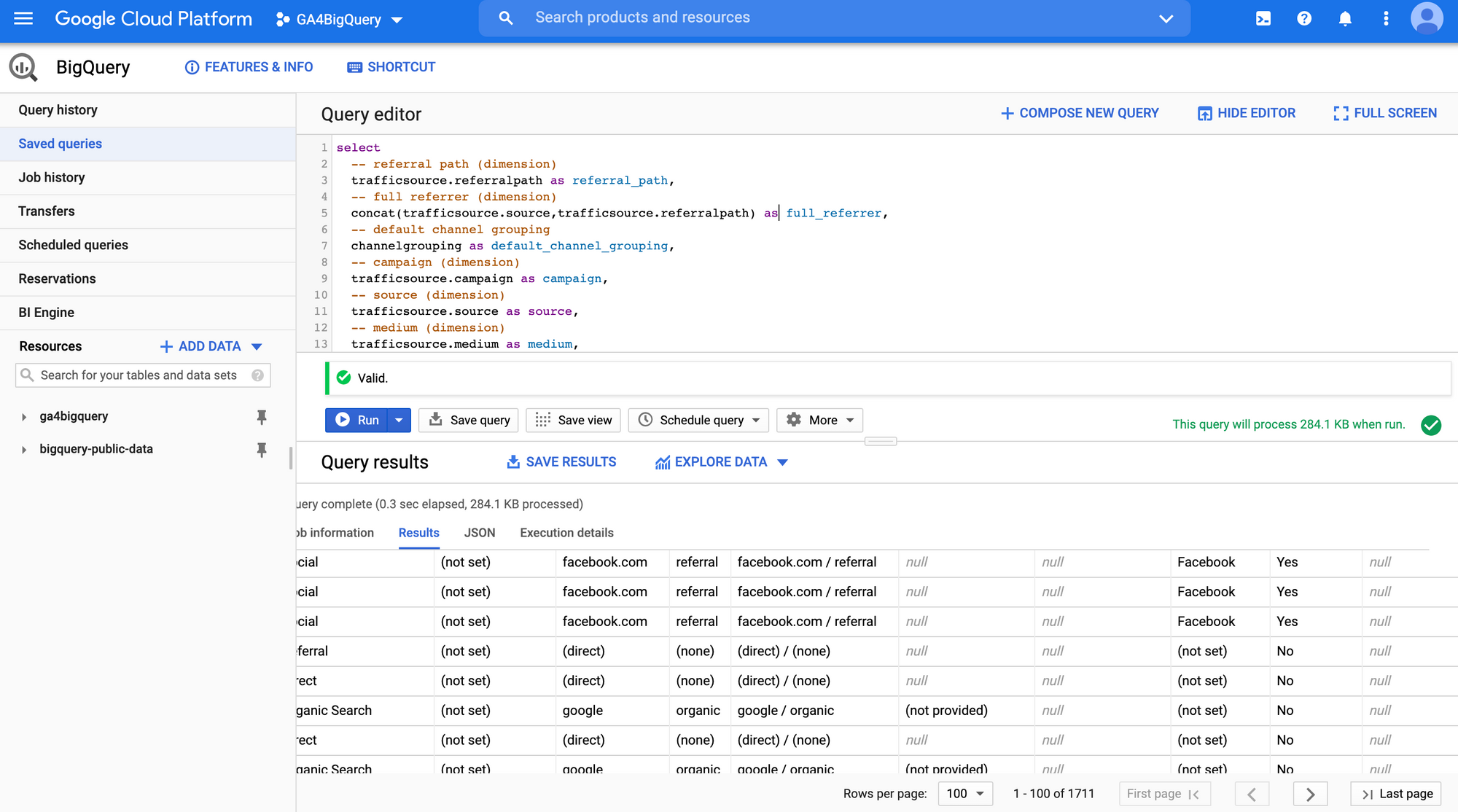Open Features & Info

point(249,67)
